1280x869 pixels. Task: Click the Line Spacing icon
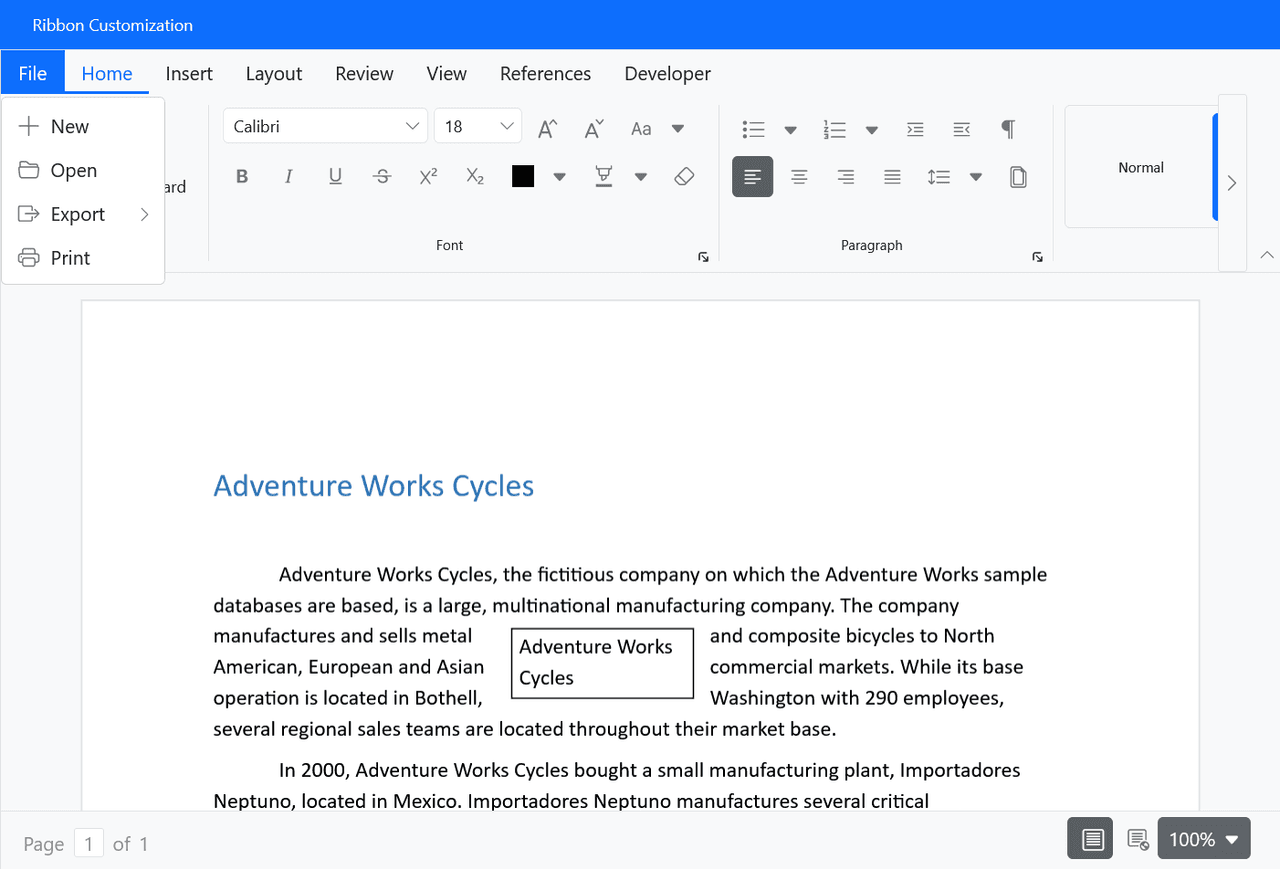click(x=938, y=177)
